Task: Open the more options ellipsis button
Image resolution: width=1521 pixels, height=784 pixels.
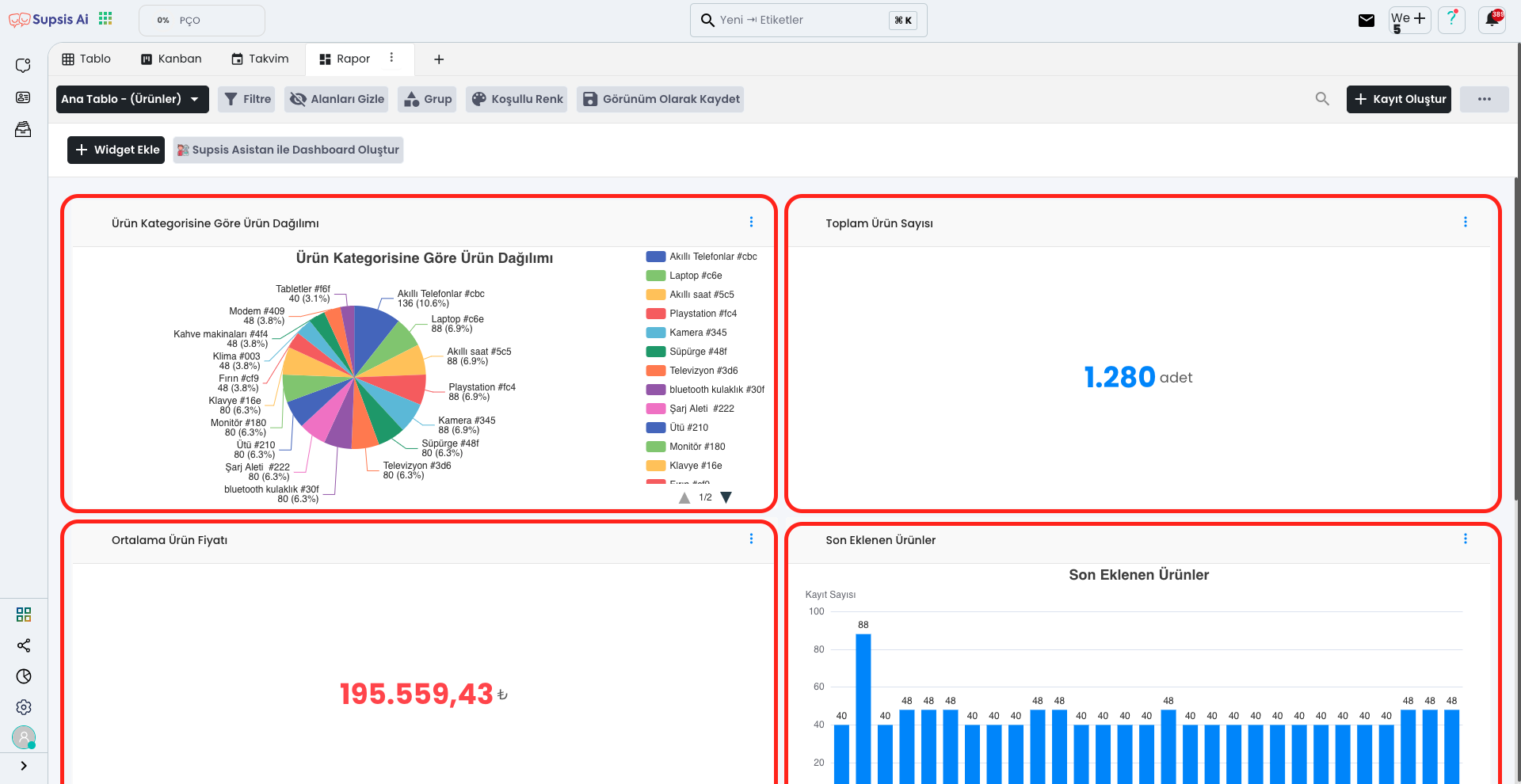Action: pyautogui.click(x=1485, y=99)
